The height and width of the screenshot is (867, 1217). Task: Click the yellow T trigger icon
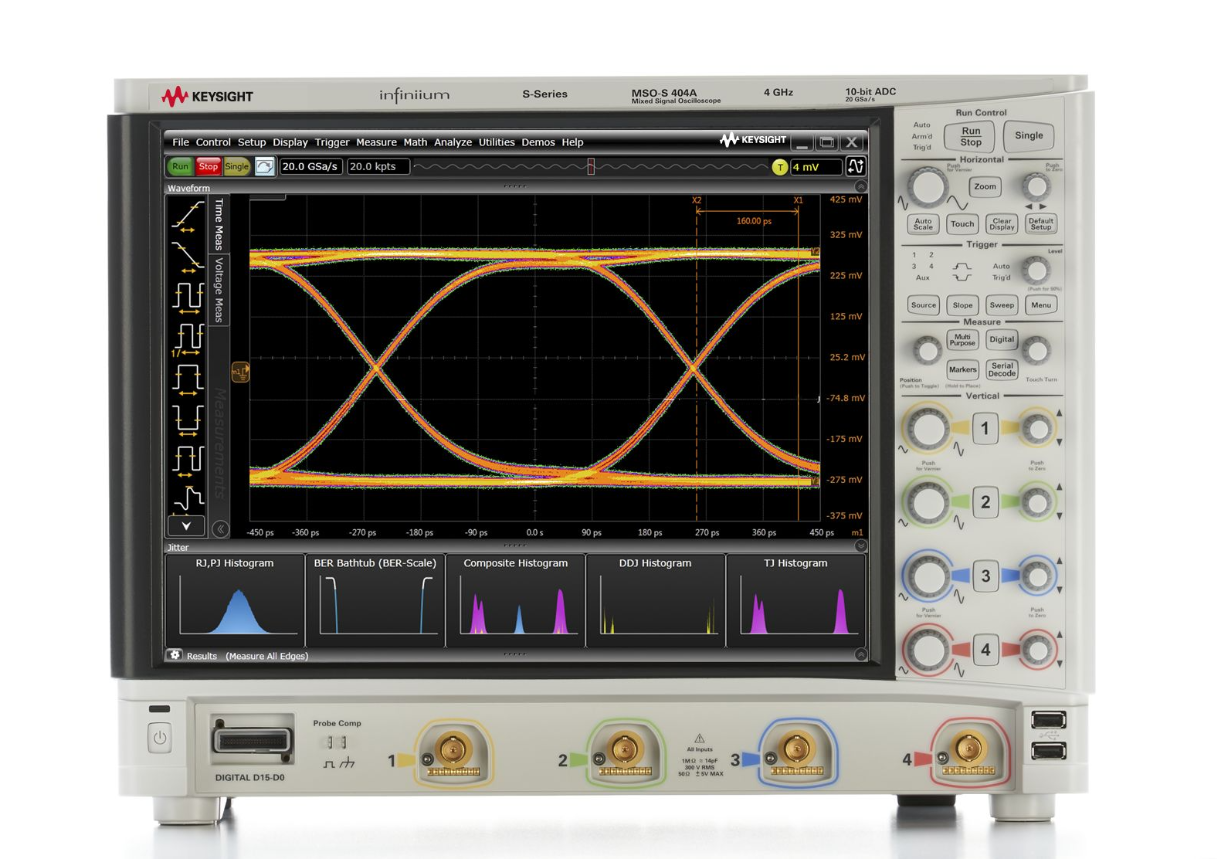[x=779, y=167]
